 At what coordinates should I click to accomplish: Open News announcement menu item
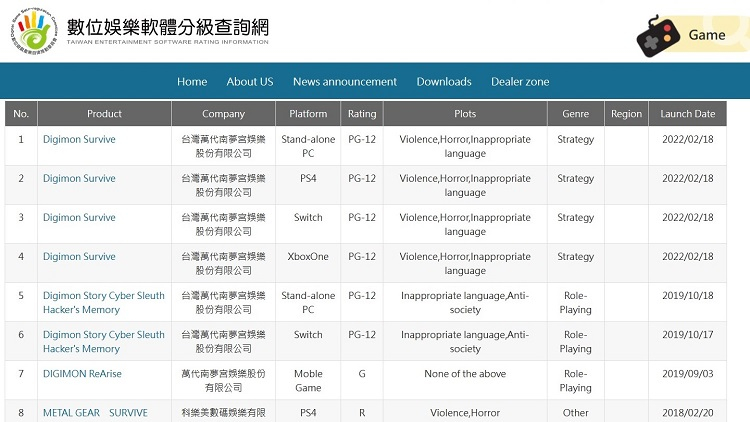coord(345,82)
